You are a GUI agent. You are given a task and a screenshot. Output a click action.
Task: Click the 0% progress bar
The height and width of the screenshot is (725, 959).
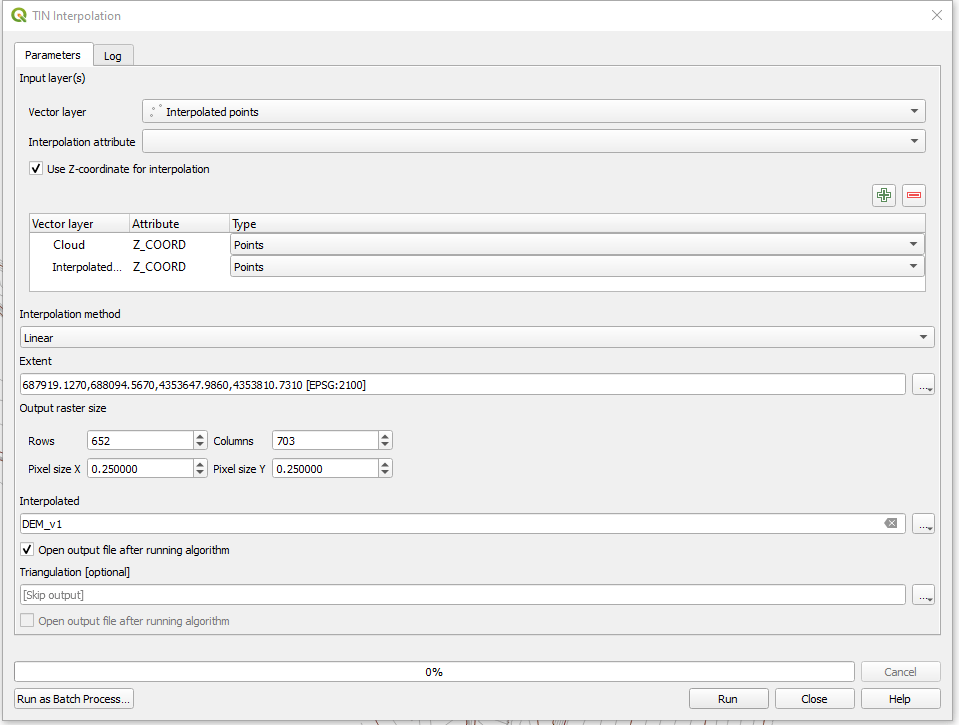434,672
